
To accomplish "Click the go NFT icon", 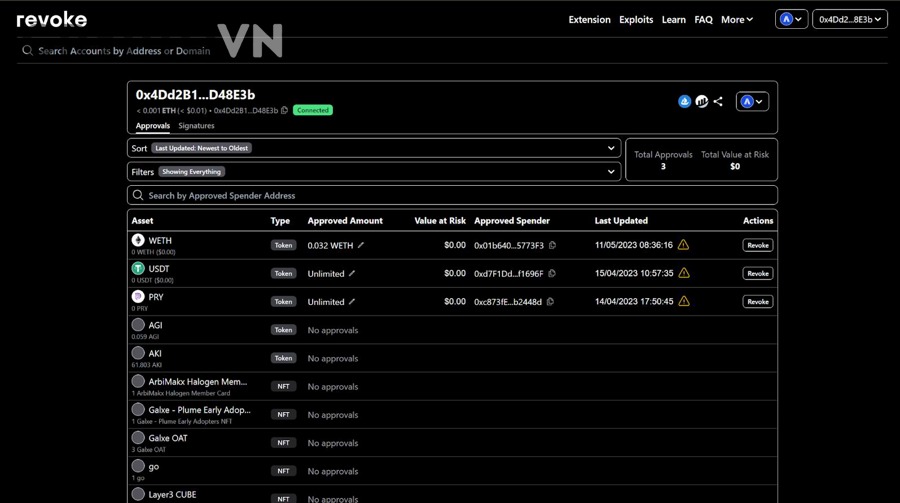I will 138,466.
